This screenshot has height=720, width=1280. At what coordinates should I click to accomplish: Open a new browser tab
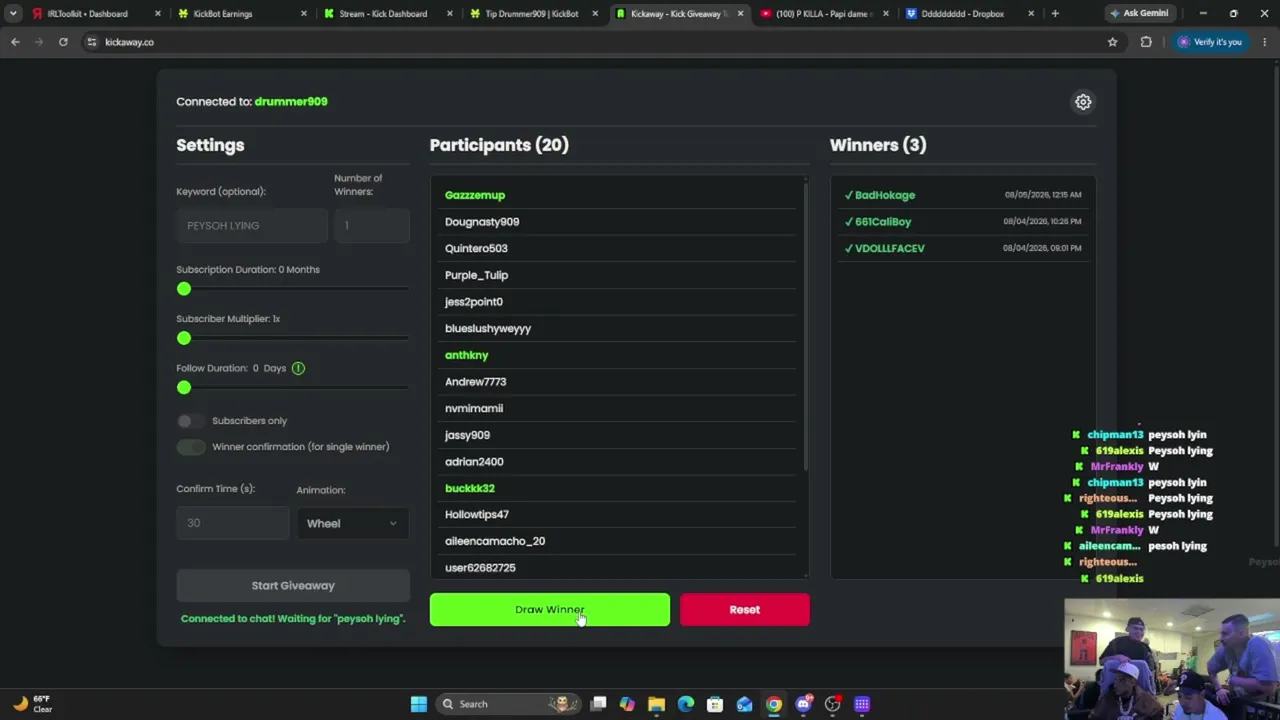[x=1055, y=14]
